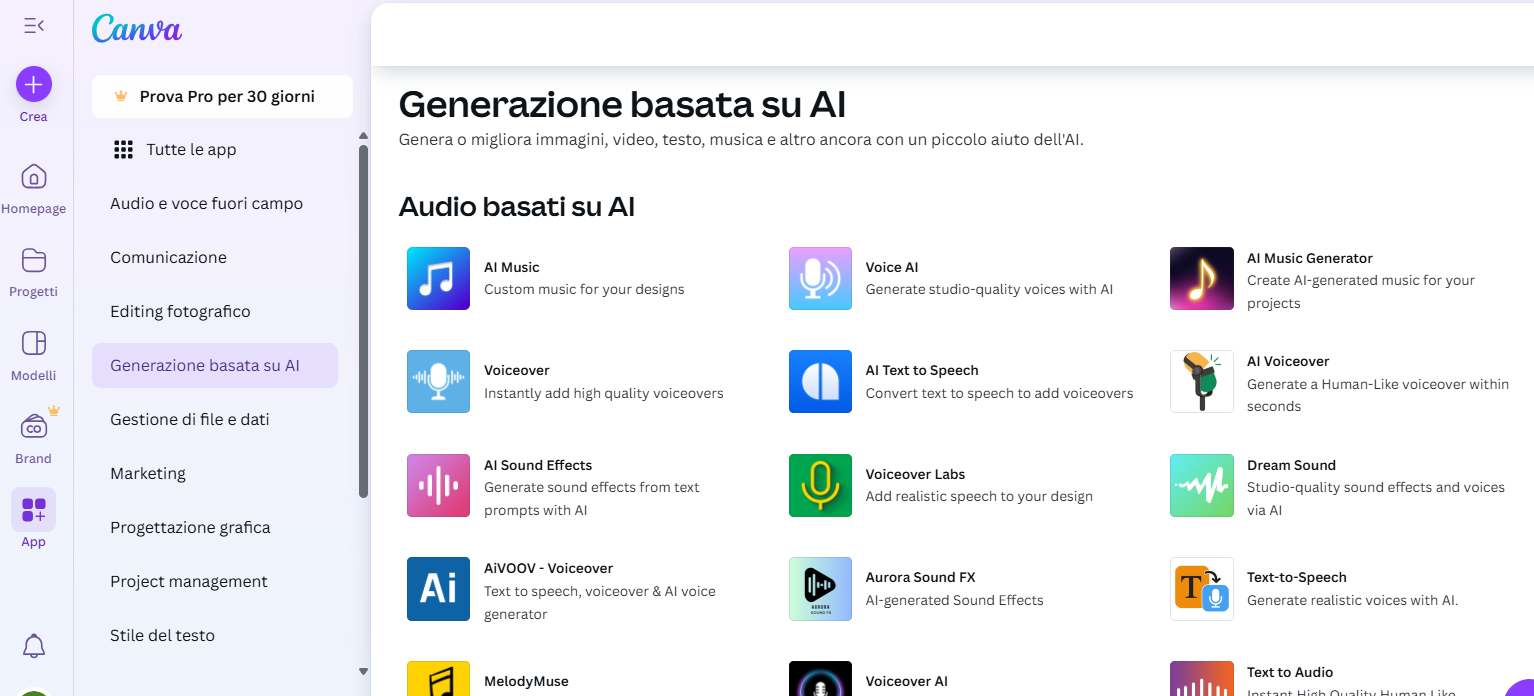Select the Progettazione grafica category

(215, 528)
